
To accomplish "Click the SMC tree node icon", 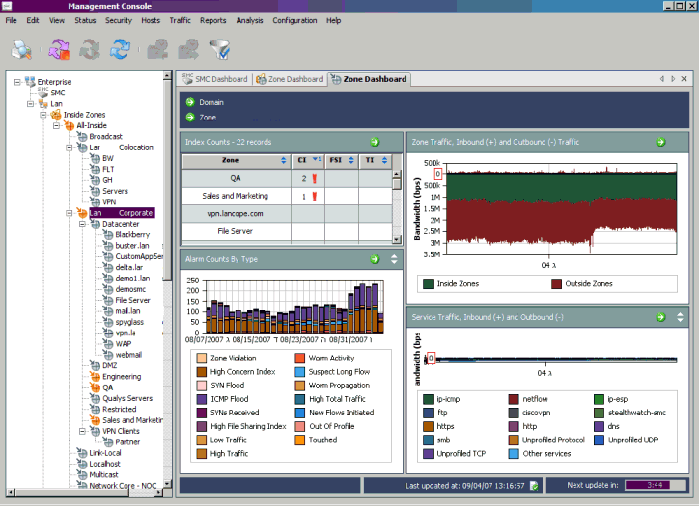I will pos(43,92).
